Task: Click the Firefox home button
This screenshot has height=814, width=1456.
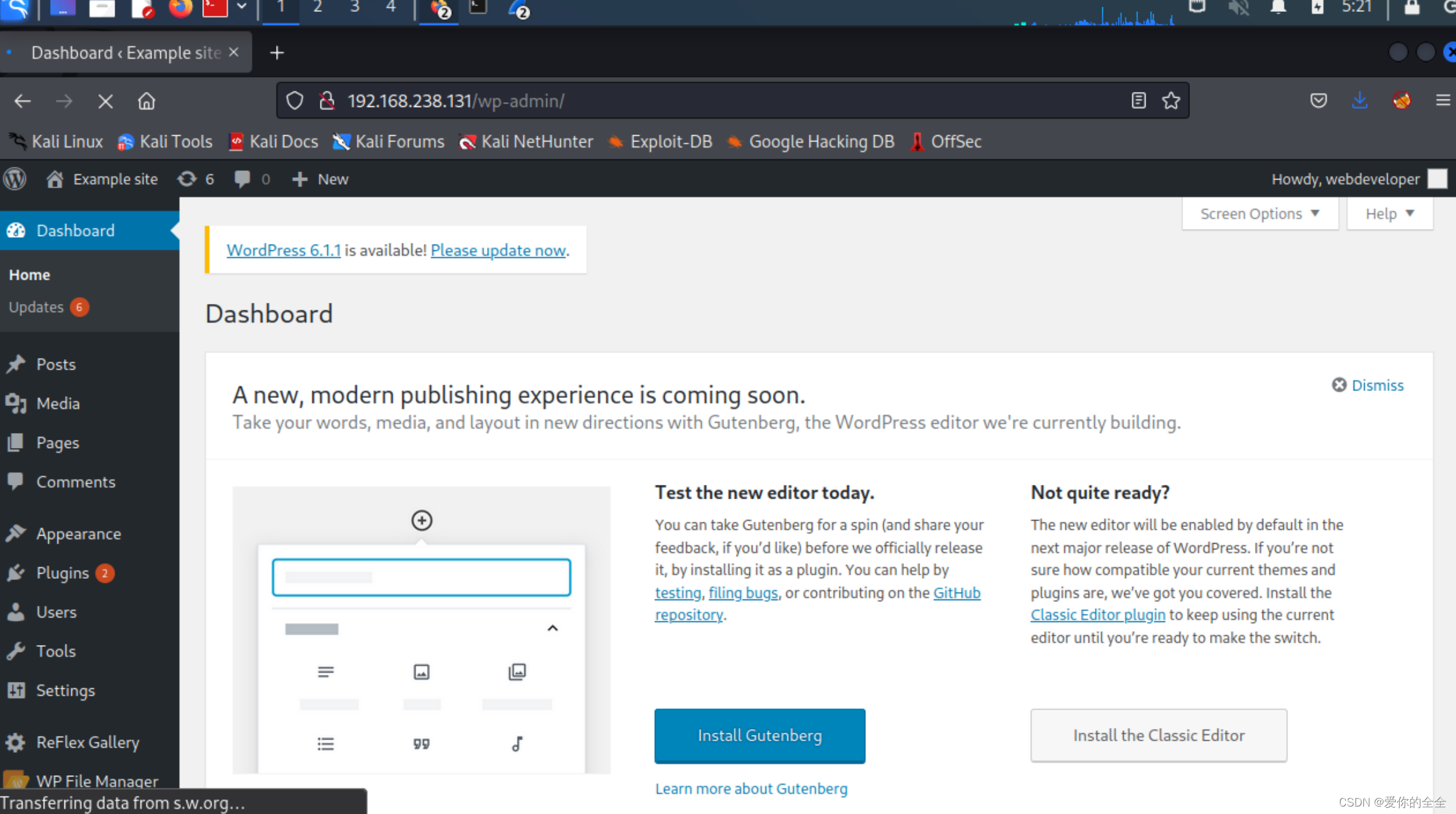Action: 146,101
